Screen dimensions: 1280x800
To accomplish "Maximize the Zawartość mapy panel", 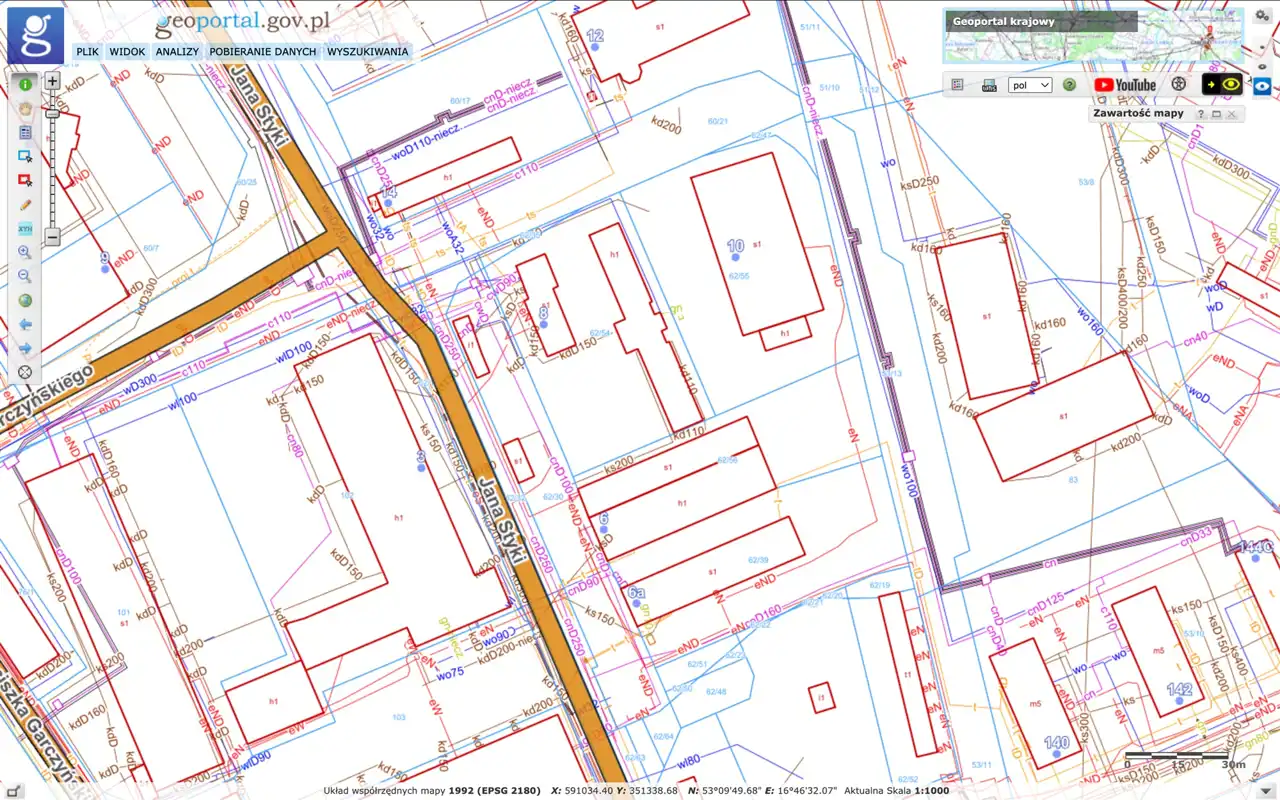I will tap(1216, 114).
